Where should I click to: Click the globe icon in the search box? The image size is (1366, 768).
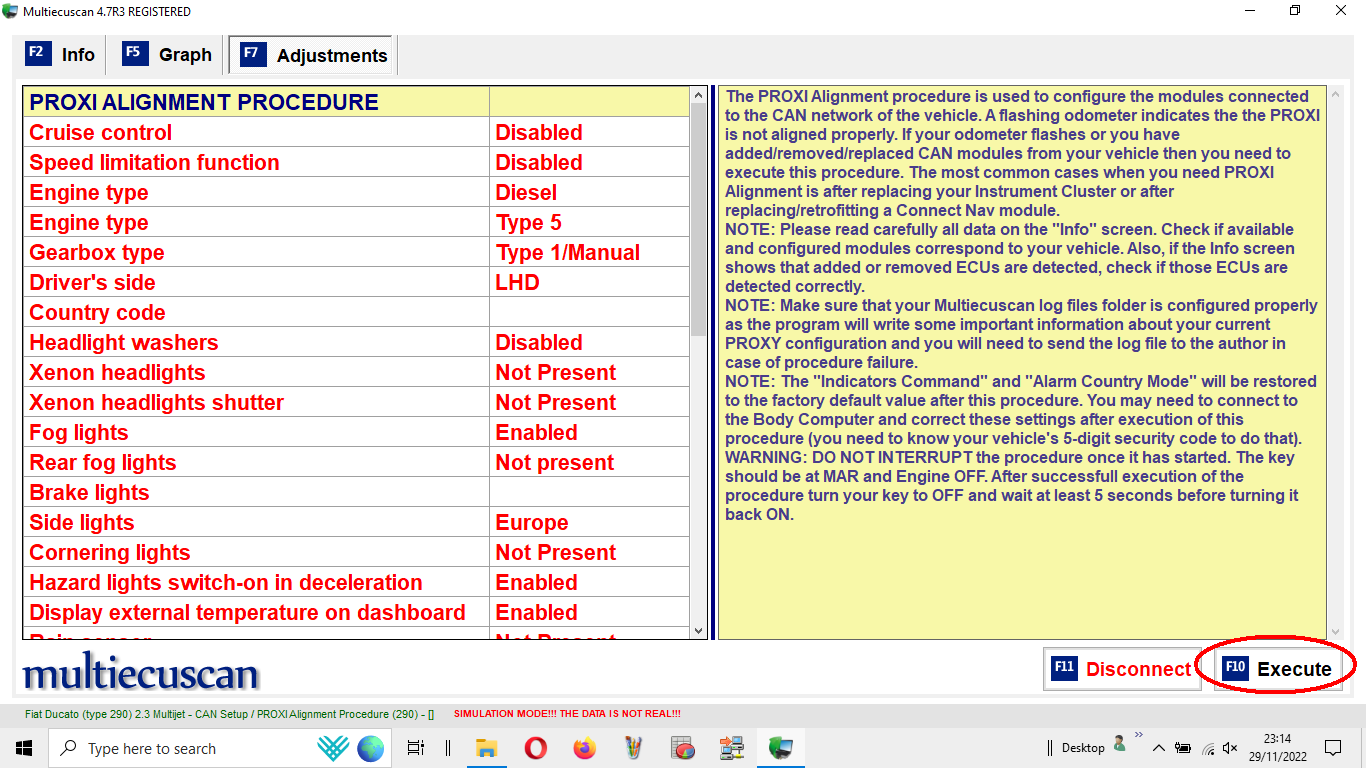pyautogui.click(x=370, y=748)
